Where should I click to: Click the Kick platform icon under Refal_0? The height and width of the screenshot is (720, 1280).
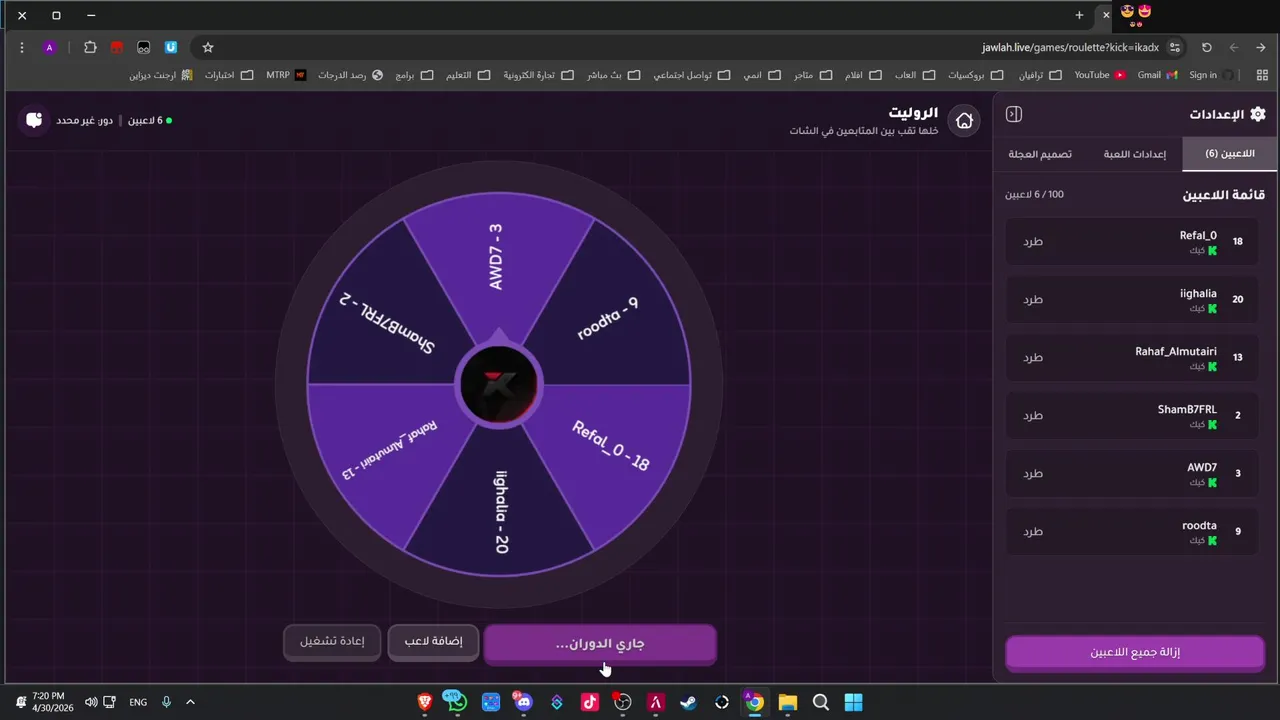1213,250
